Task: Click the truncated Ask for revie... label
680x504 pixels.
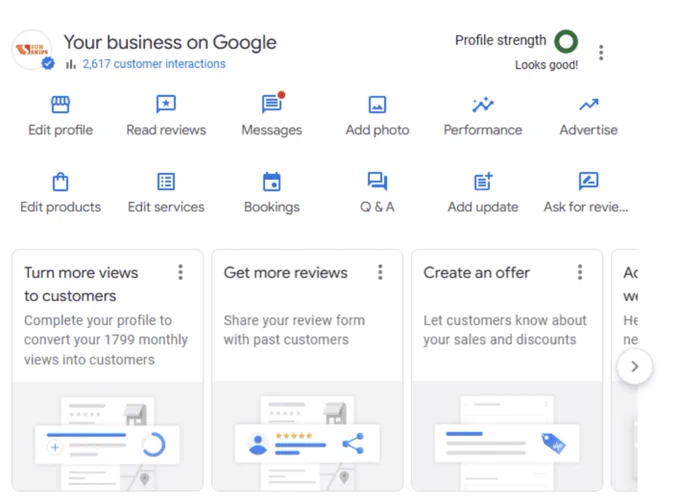Action: tap(586, 207)
